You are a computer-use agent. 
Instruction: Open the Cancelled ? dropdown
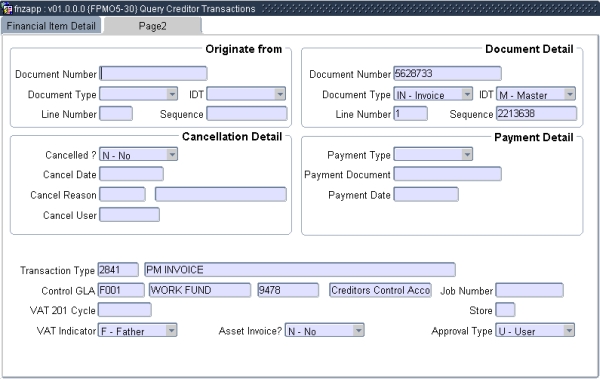pos(172,154)
